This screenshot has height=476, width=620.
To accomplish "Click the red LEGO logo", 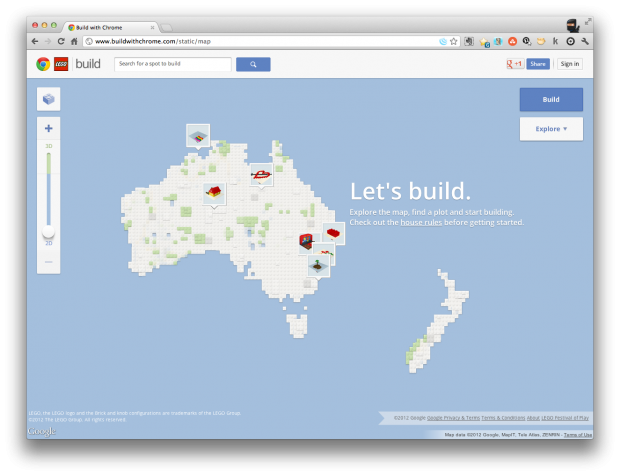I will pyautogui.click(x=61, y=64).
